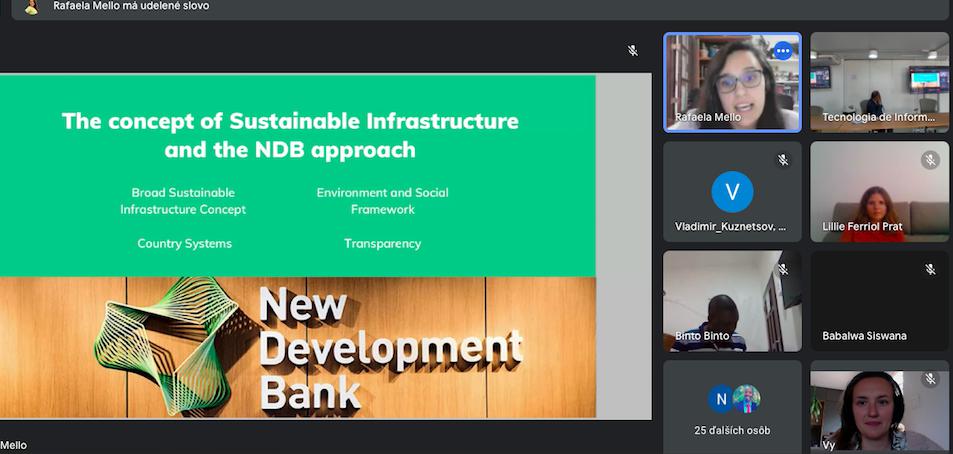The image size is (953, 454).
Task: Click 'Broad Sustainable Infrastructure Concept' slide text
Action: [x=183, y=201]
